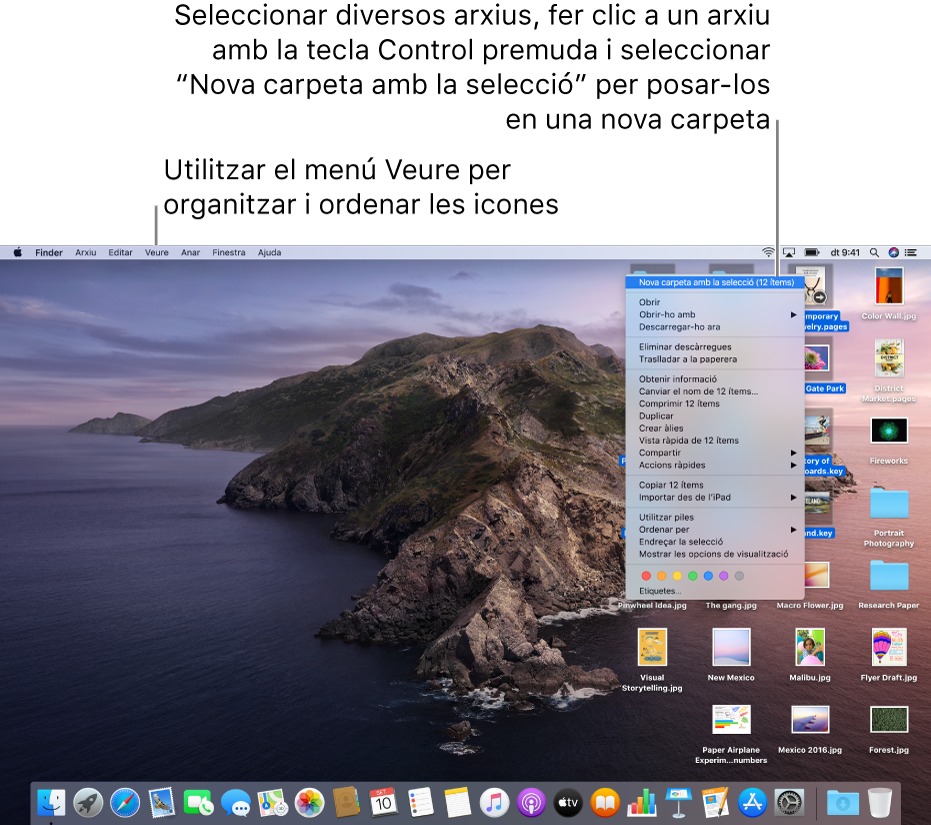Screen dimensions: 931x825
Task: Open Podcasts in the Dock
Action: [531, 802]
